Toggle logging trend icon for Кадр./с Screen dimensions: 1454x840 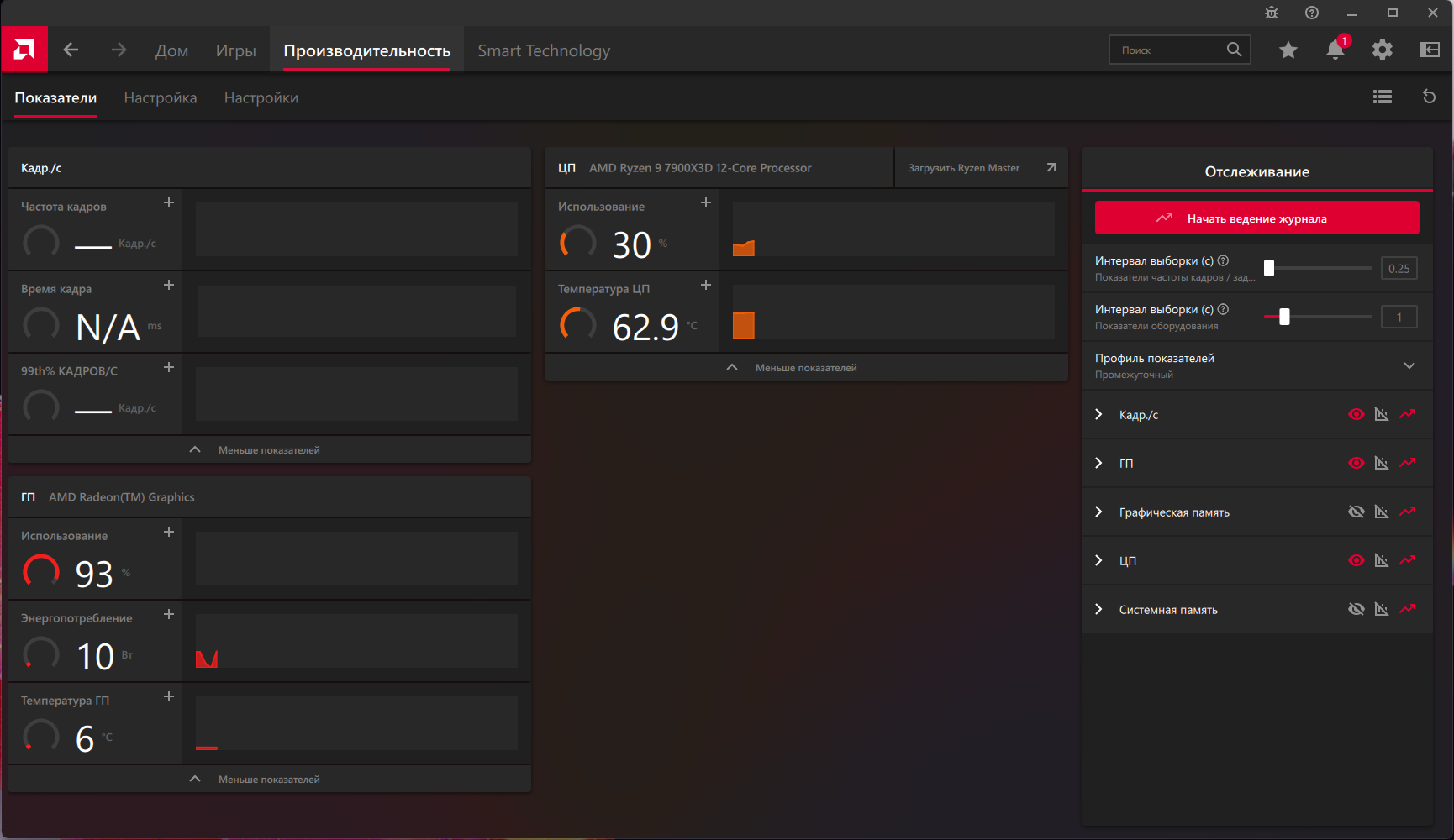tap(1408, 414)
